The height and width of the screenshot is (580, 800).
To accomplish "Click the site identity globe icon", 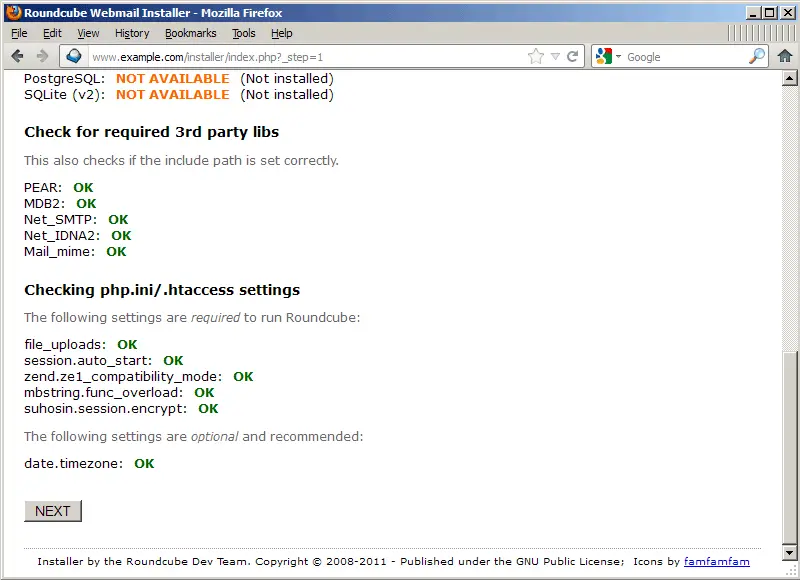I will pyautogui.click(x=74, y=56).
